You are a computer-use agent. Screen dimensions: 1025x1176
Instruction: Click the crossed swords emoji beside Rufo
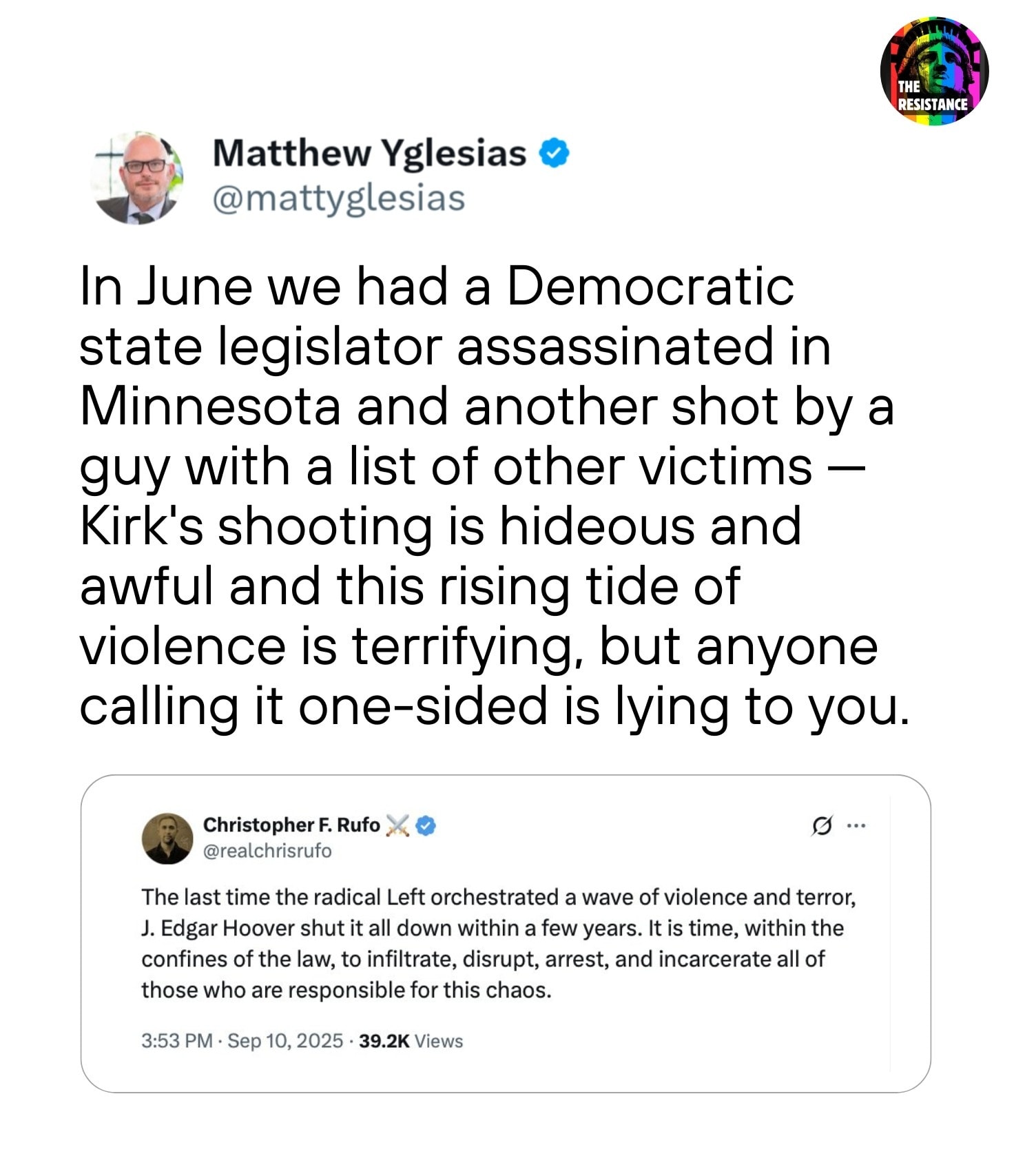click(x=397, y=825)
